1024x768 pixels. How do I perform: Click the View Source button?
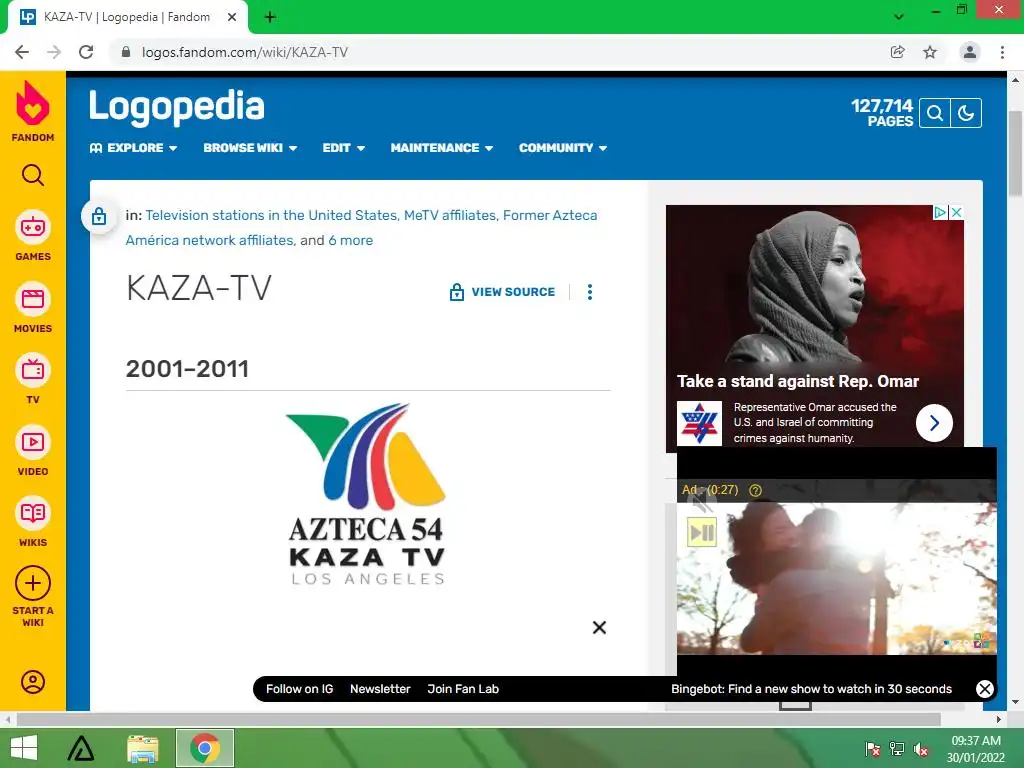(x=502, y=292)
